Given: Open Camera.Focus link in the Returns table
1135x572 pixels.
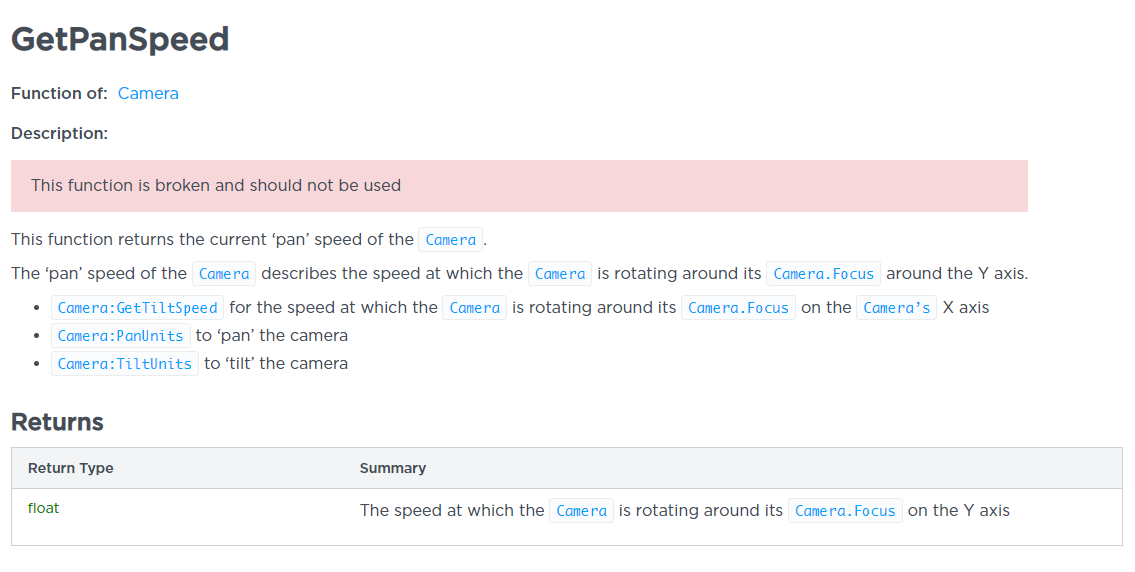Looking at the screenshot, I should point(845,510).
